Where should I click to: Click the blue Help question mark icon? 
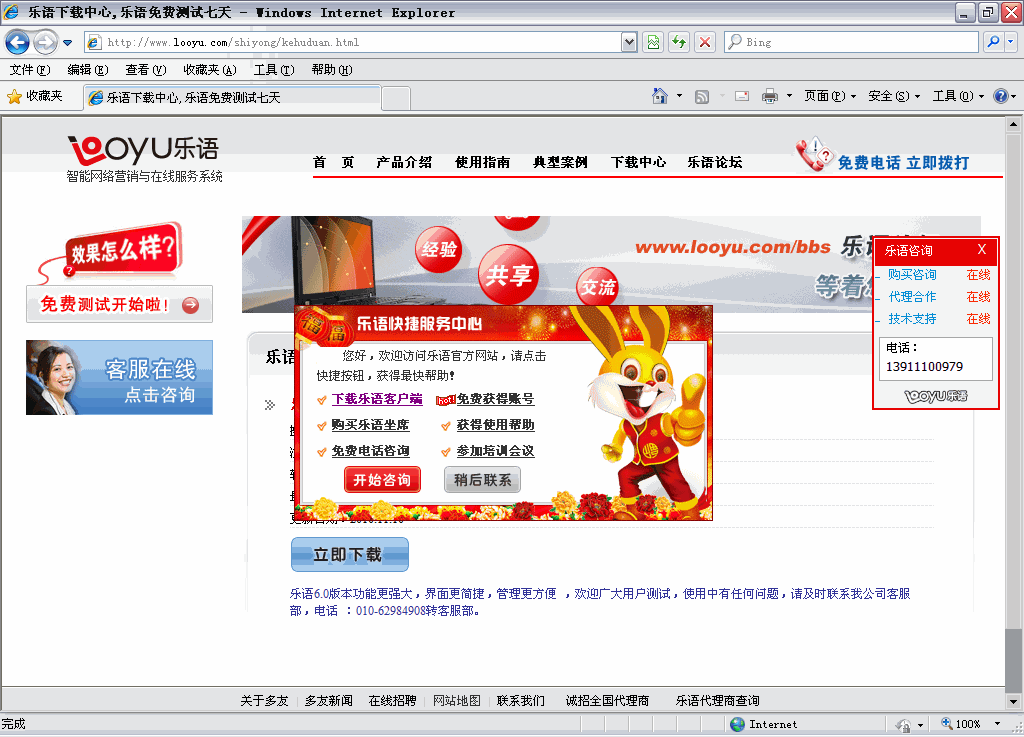point(1000,97)
